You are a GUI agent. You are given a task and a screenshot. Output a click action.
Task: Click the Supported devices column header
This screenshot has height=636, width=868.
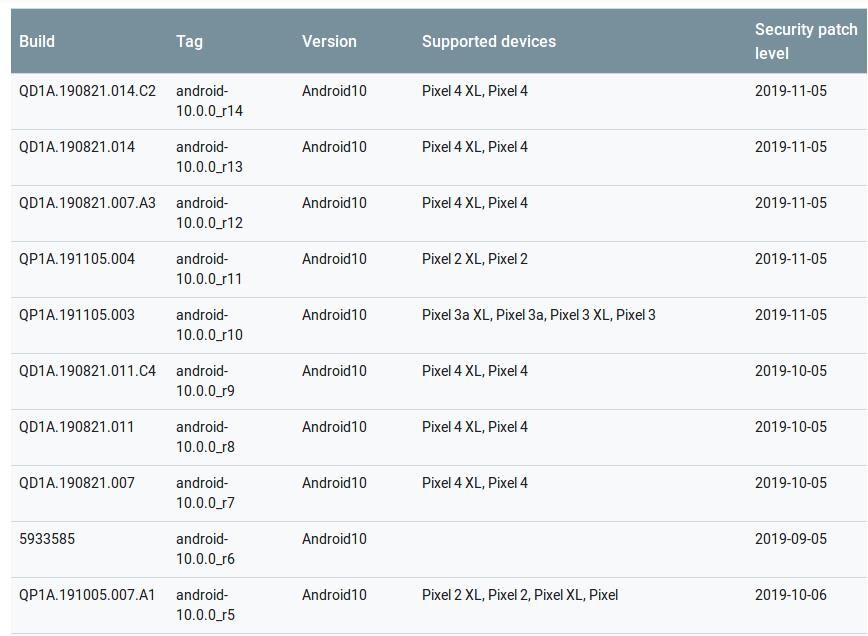[488, 42]
